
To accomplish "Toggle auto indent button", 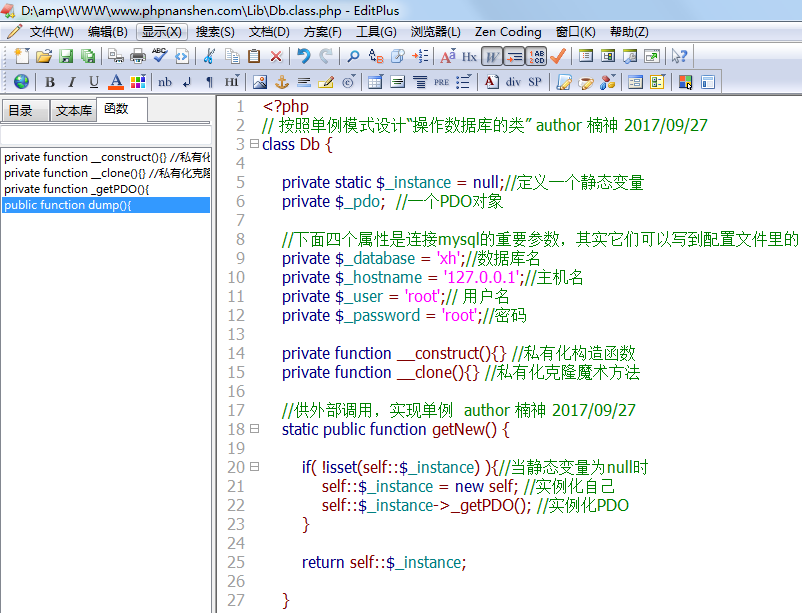I will pos(514,56).
